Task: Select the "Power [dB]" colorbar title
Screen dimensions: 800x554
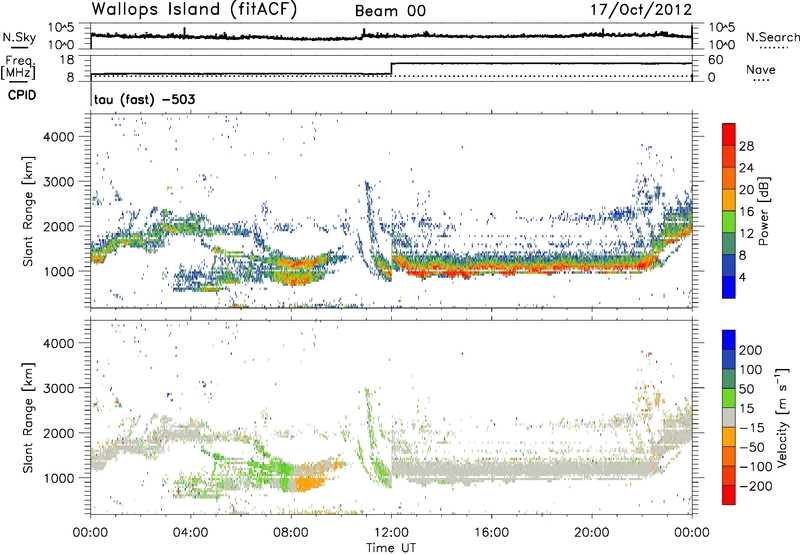Action: 764,211
